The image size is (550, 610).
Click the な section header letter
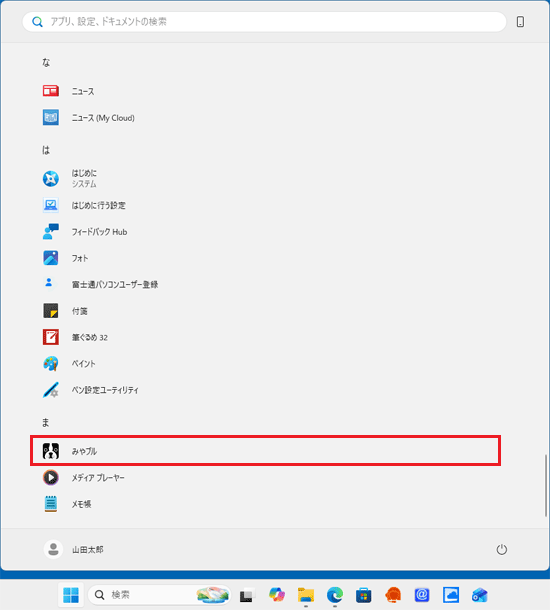[46, 62]
